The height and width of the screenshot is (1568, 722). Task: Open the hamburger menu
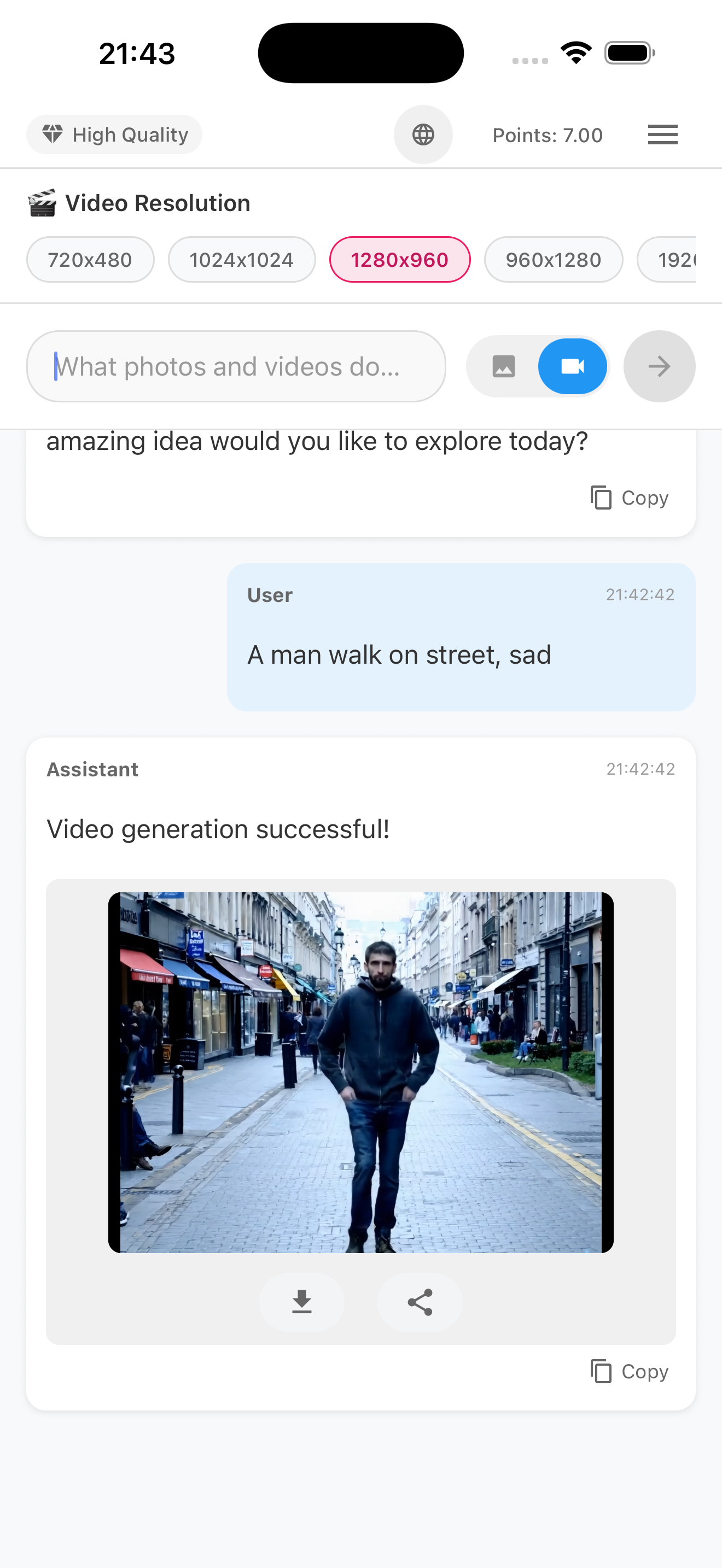point(662,134)
